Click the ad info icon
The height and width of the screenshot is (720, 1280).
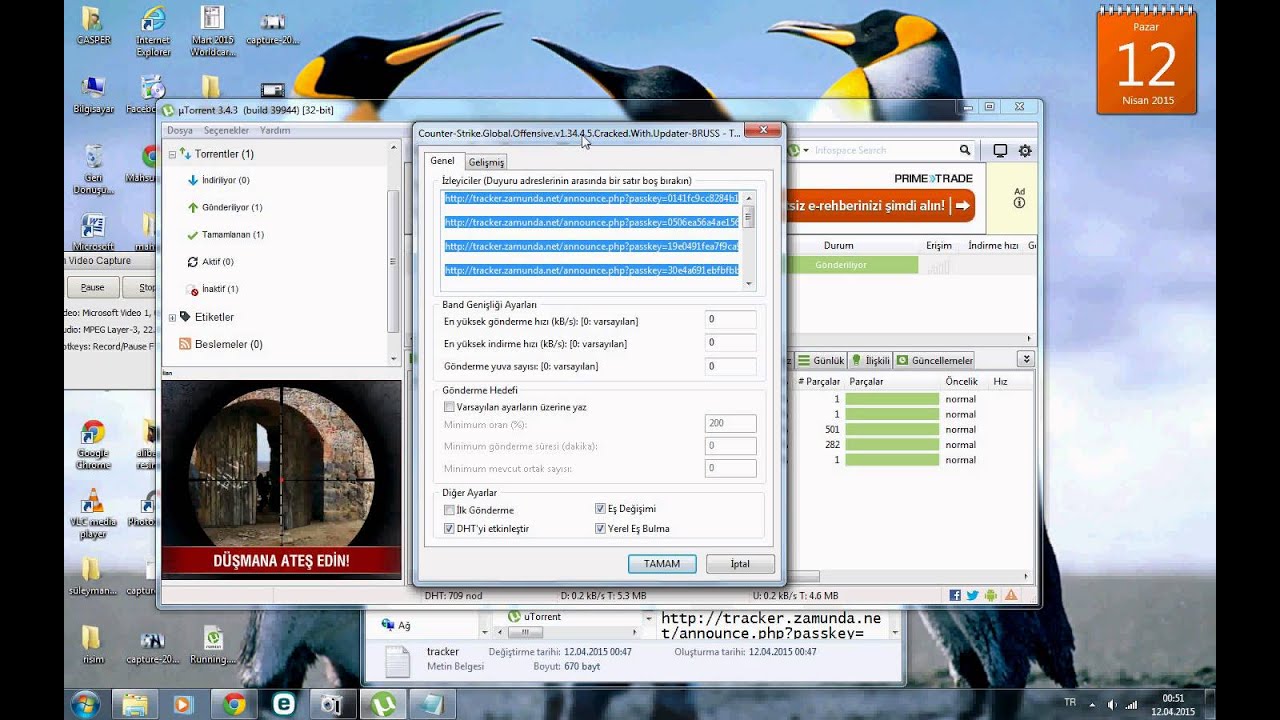pos(1019,203)
